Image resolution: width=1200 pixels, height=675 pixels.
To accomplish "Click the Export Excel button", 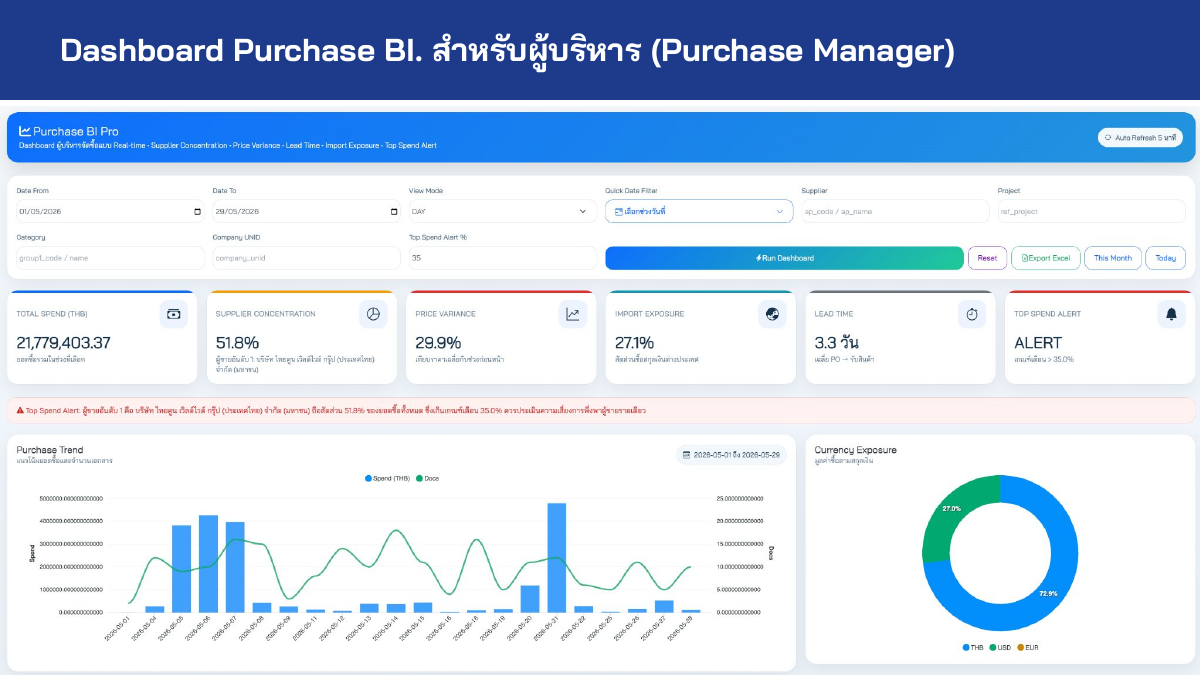I will tap(1045, 258).
